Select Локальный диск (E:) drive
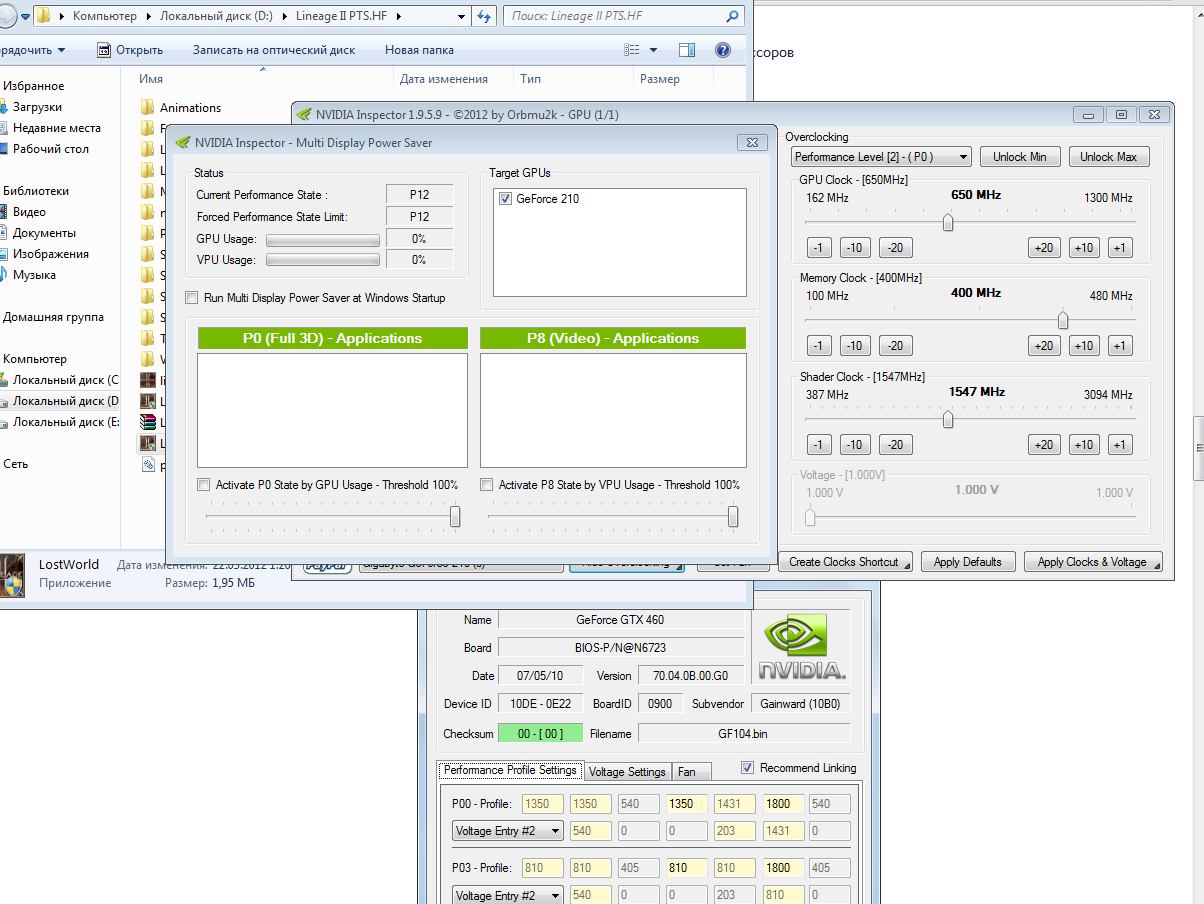This screenshot has height=904, width=1204. point(58,422)
